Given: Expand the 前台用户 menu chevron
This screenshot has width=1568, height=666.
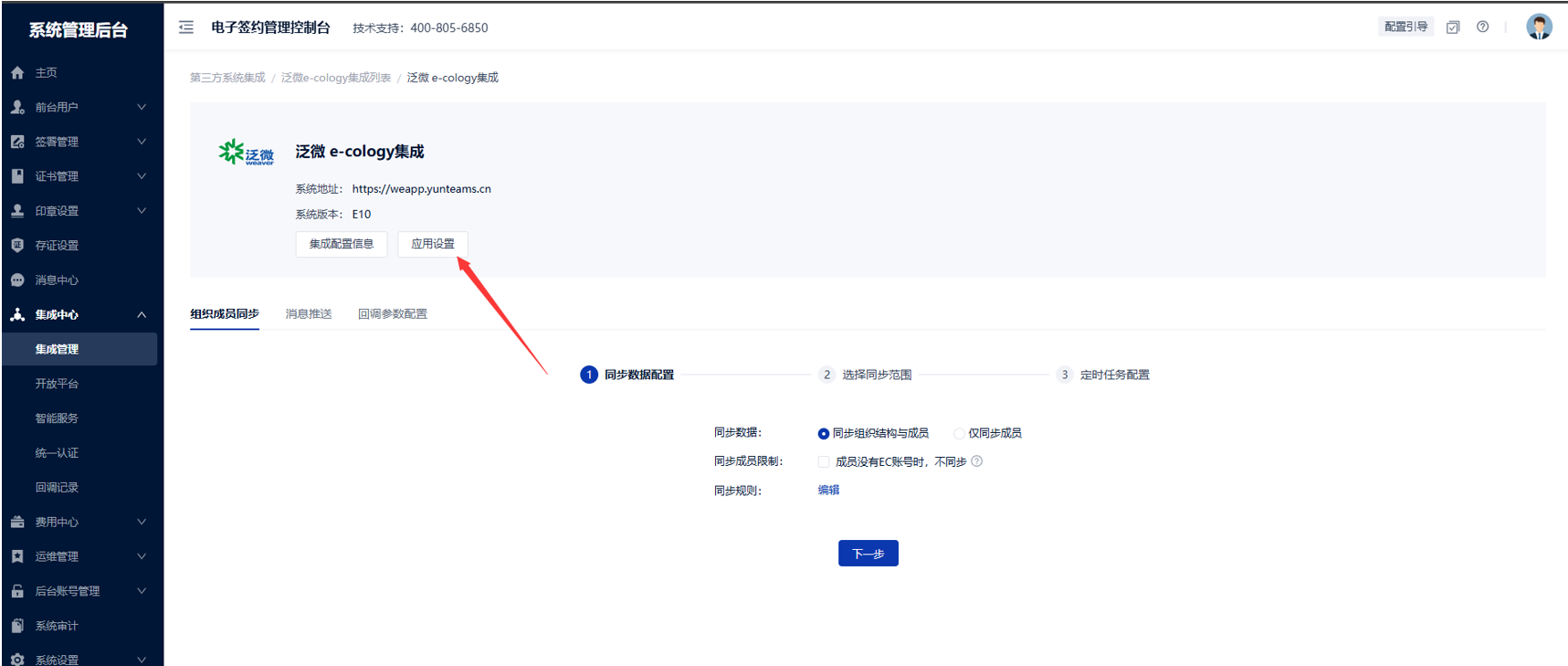Looking at the screenshot, I should 142,107.
